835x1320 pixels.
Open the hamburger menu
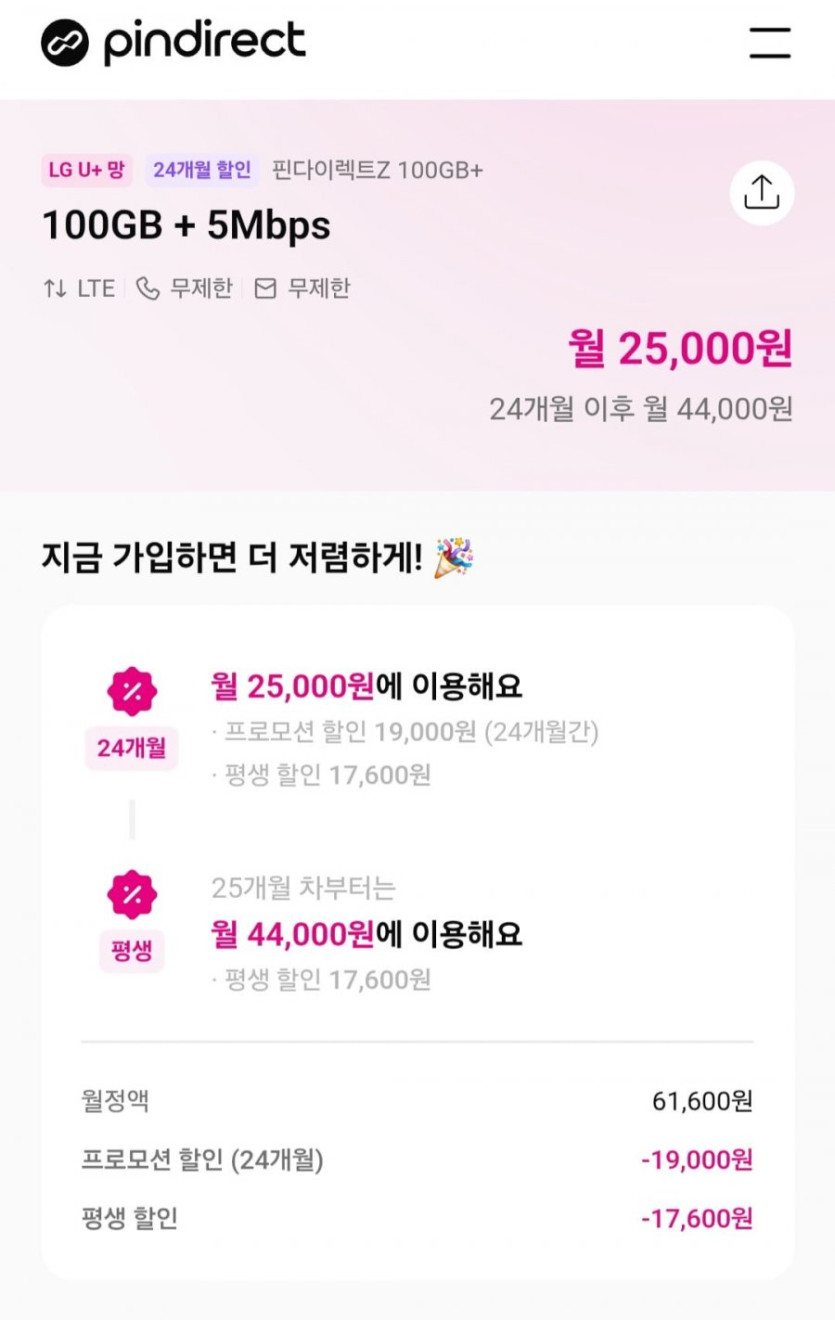tap(770, 43)
